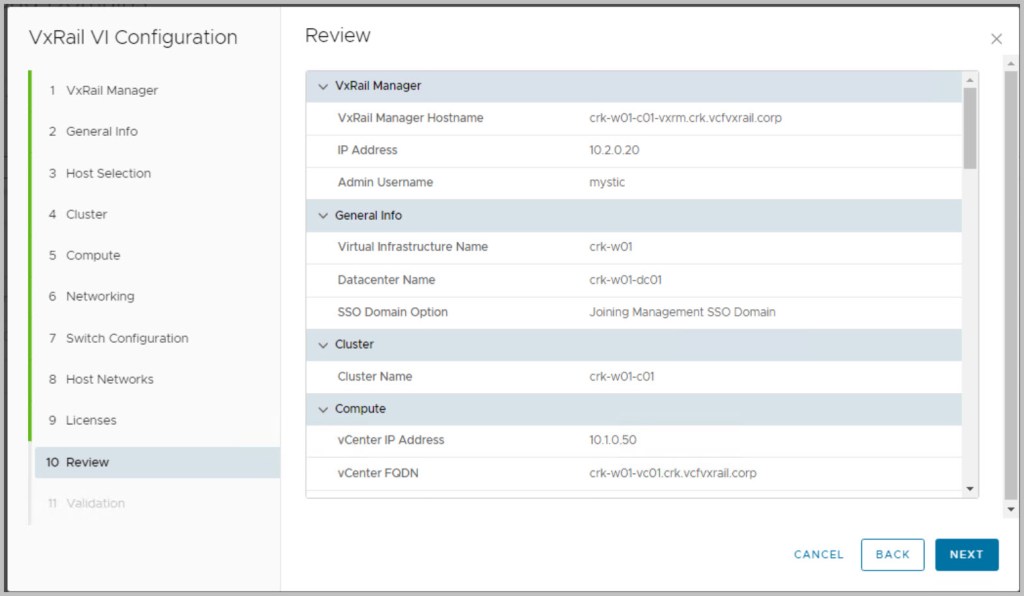Screen dimensions: 1024x596
Task: Collapse the VxRail Manager section
Action: click(x=323, y=87)
